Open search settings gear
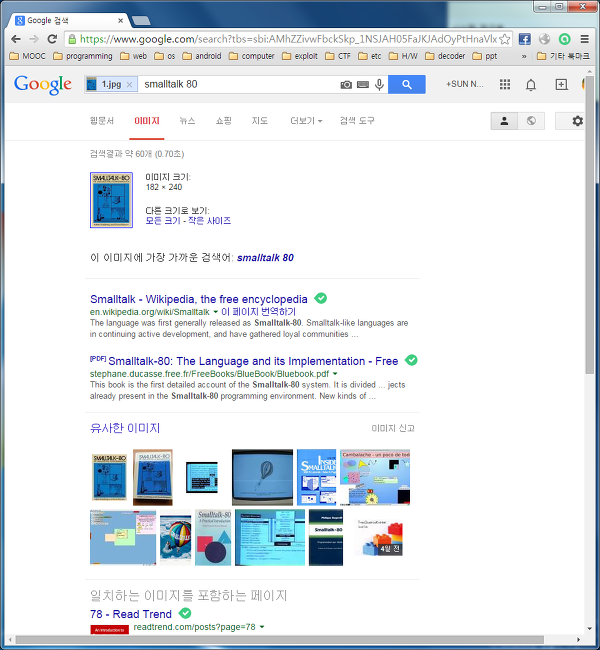 577,121
